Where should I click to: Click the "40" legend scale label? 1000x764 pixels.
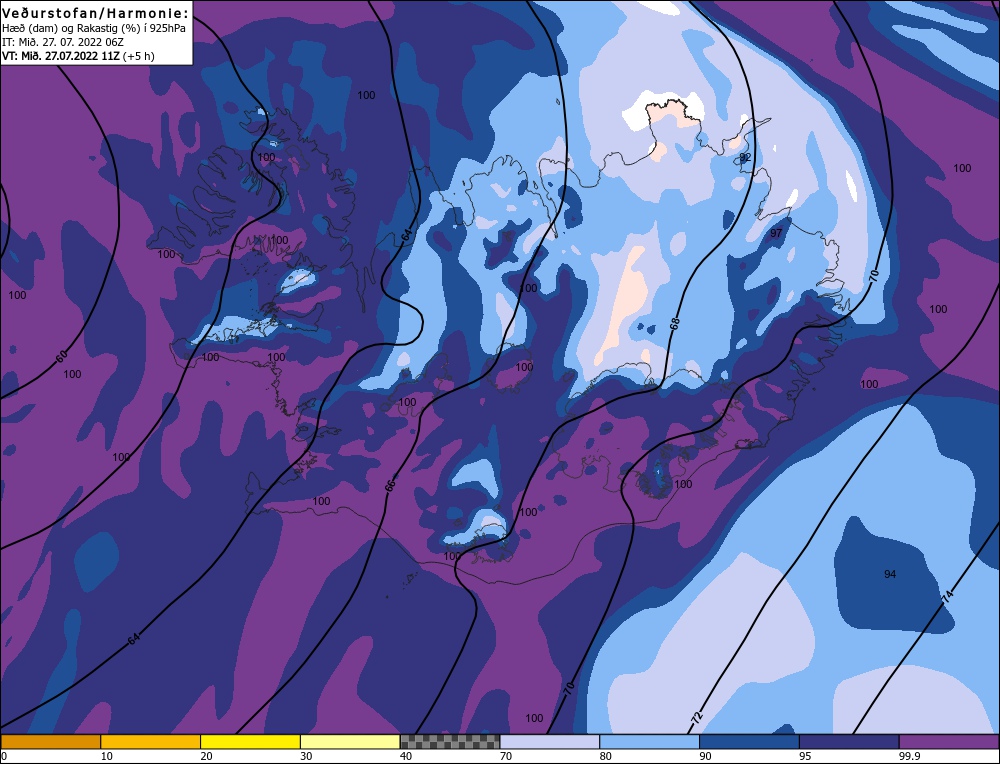[x=406, y=756]
